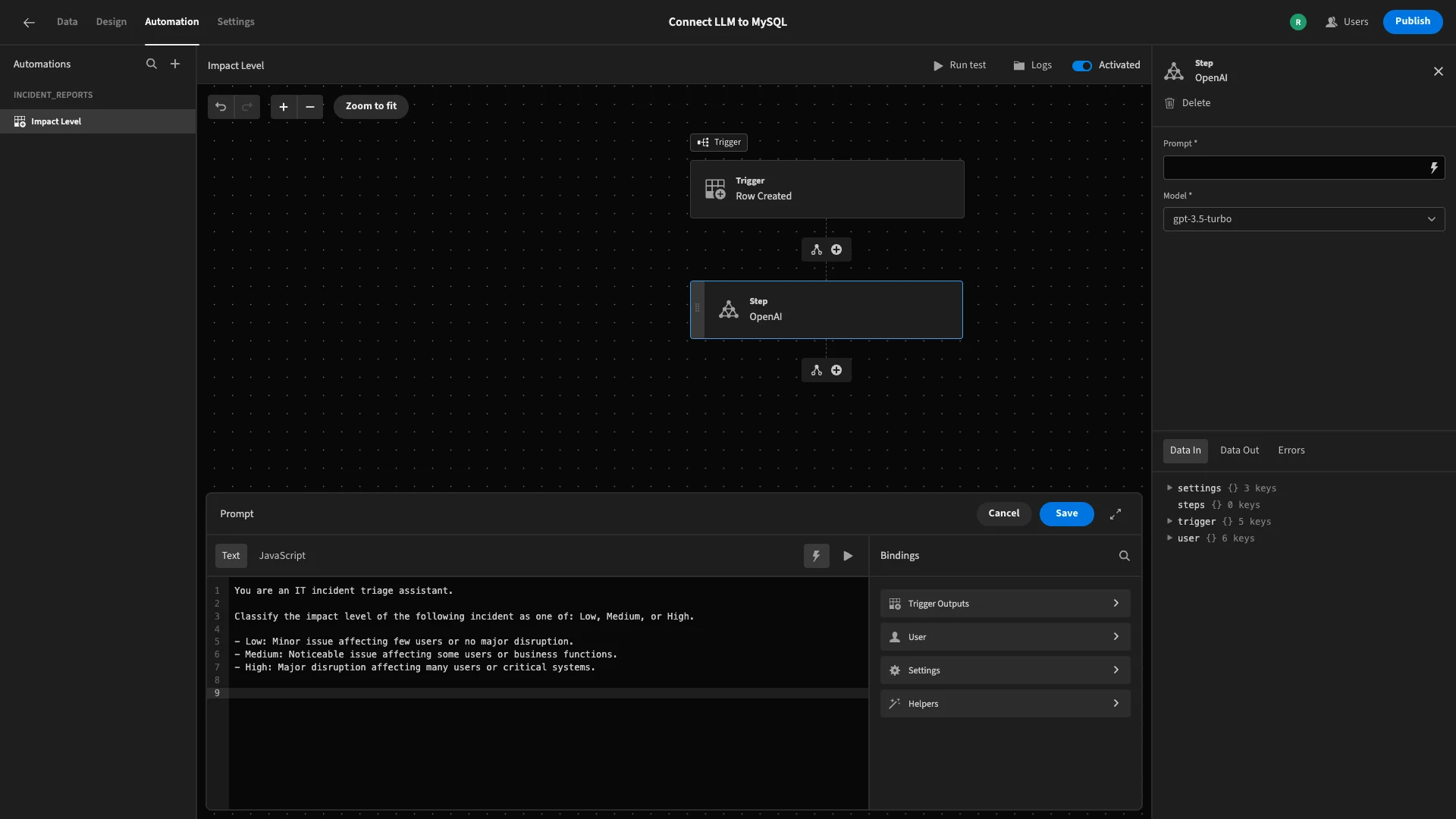Search automations with the magnifier icon

coord(152,64)
